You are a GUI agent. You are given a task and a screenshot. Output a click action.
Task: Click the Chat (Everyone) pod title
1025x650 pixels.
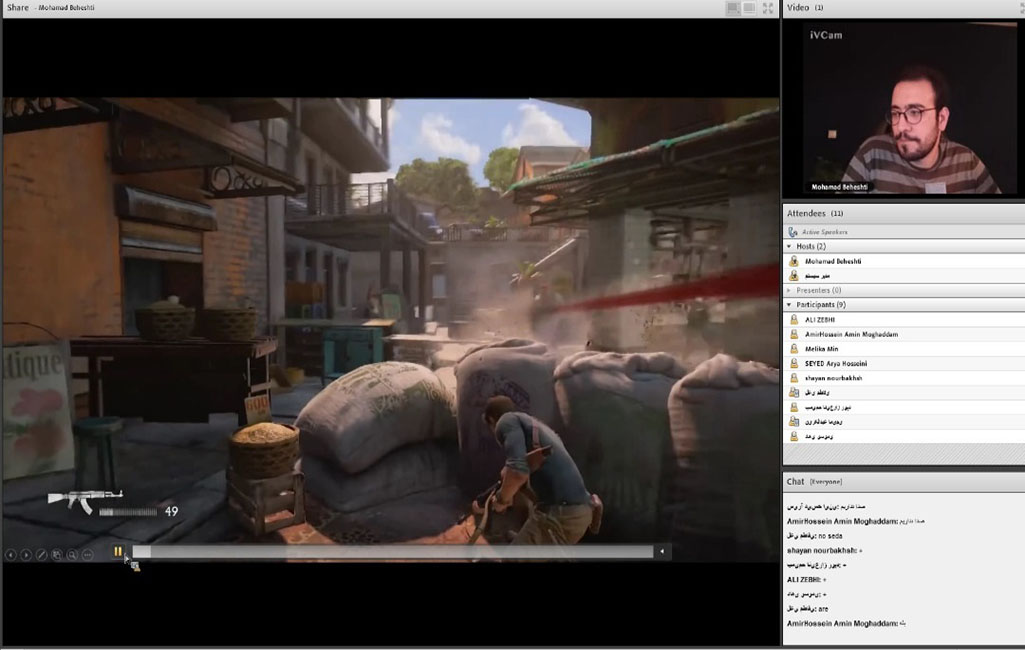pos(814,482)
